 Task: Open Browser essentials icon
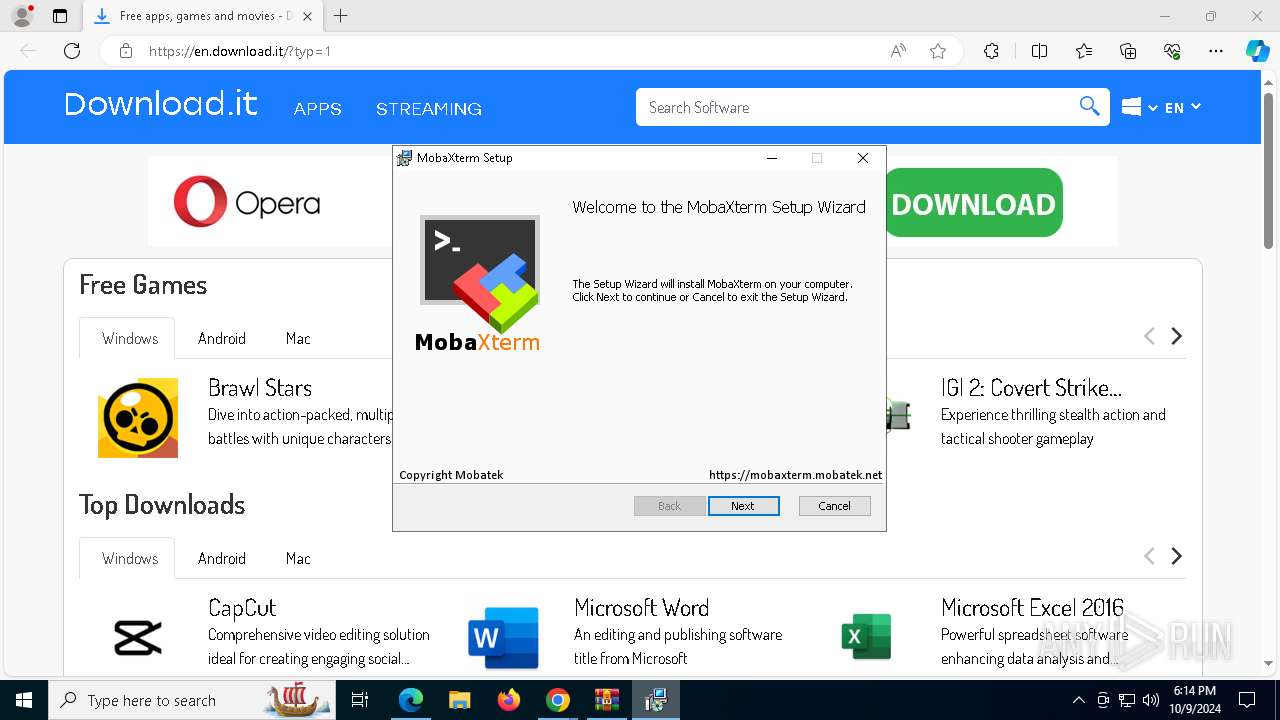(1172, 51)
